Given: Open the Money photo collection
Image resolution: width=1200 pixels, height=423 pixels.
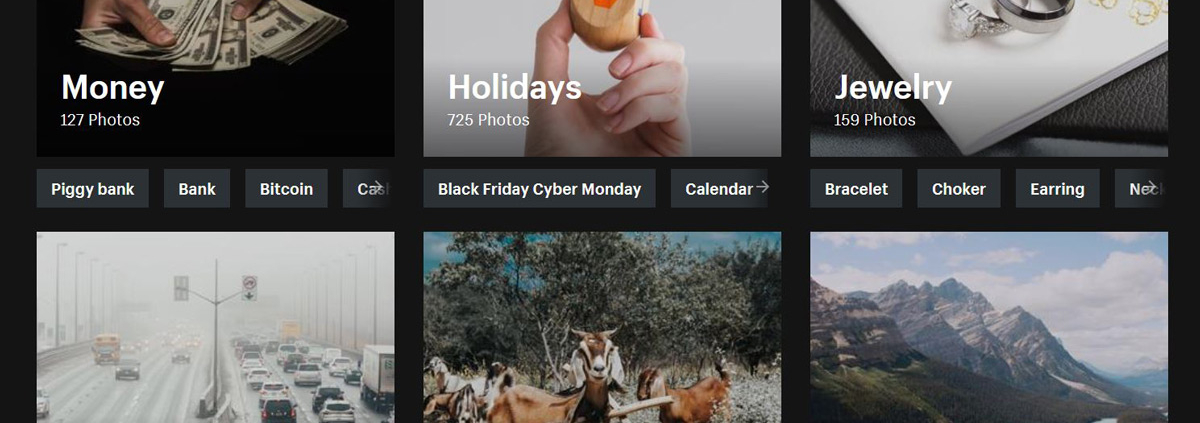Looking at the screenshot, I should (x=215, y=78).
